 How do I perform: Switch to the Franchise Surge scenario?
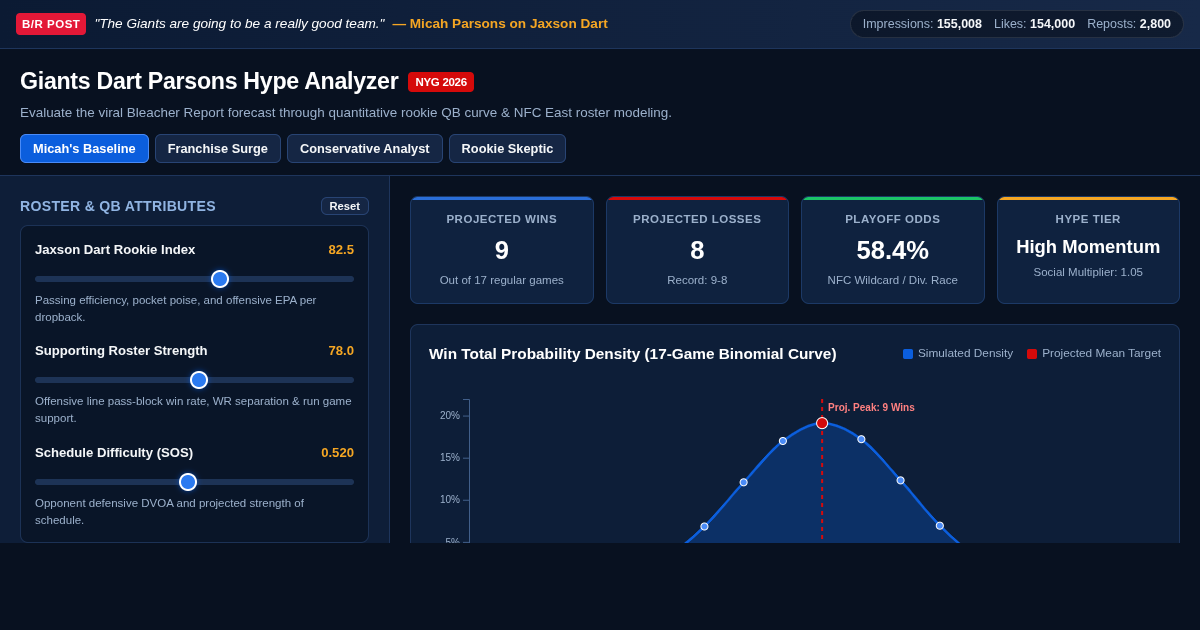pyautogui.click(x=218, y=149)
